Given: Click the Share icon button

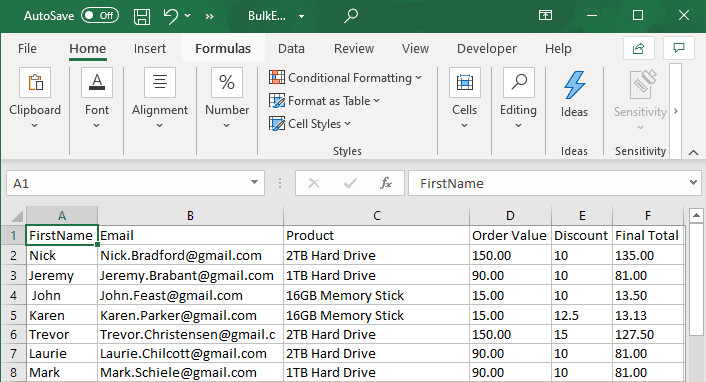Looking at the screenshot, I should coord(638,48).
